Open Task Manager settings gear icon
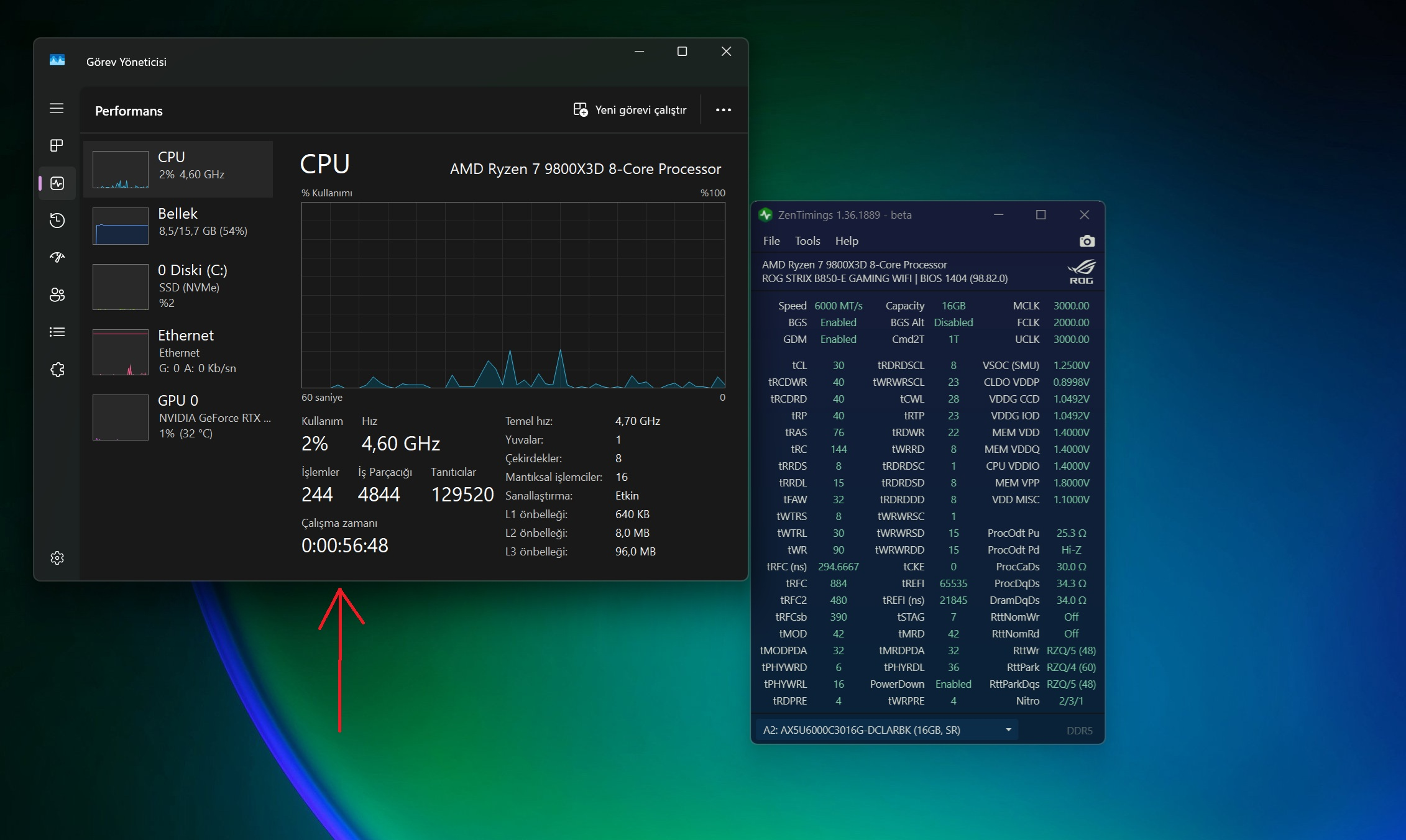This screenshot has height=840, width=1406. [x=57, y=558]
